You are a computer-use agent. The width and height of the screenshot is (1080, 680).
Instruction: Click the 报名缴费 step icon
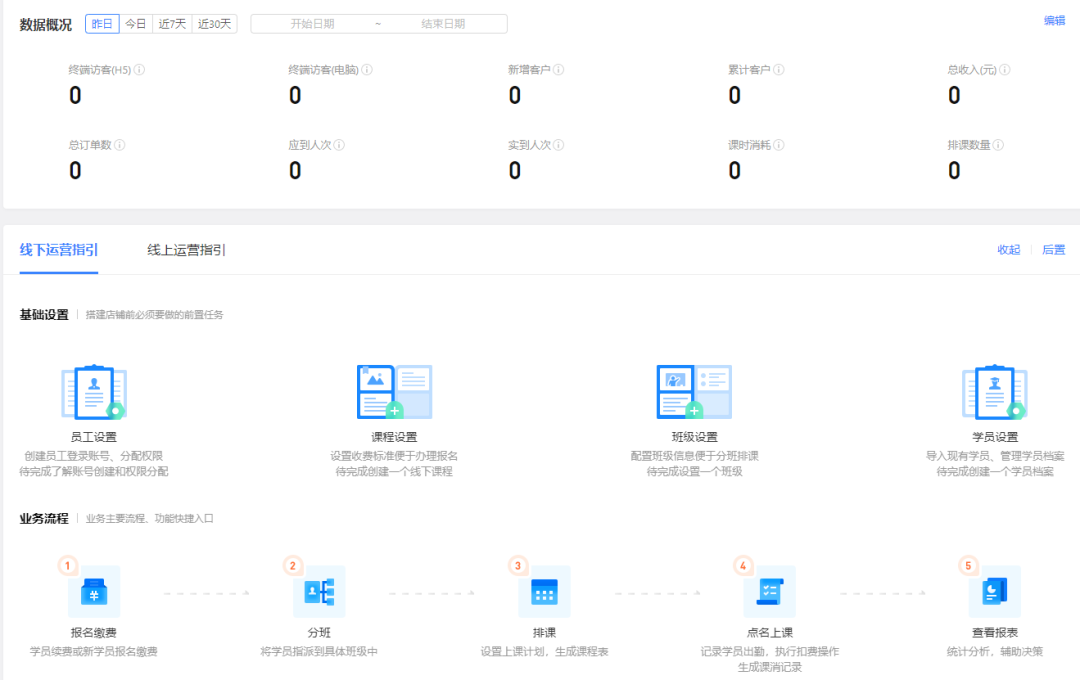(94, 592)
